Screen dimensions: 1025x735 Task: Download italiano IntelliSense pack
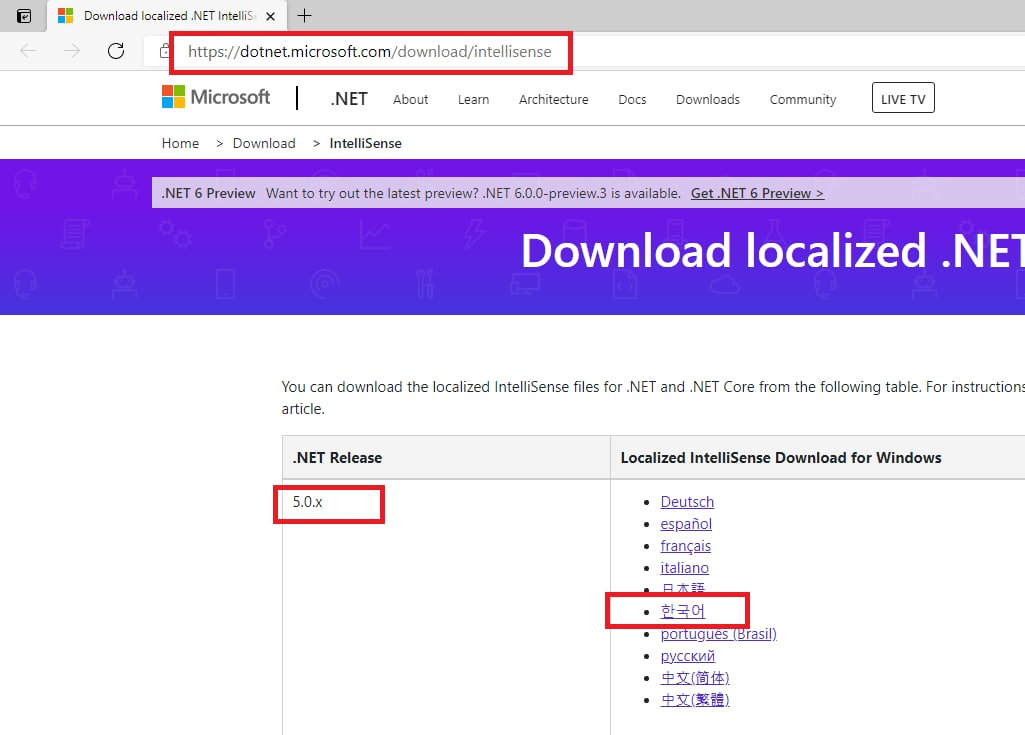(684, 568)
